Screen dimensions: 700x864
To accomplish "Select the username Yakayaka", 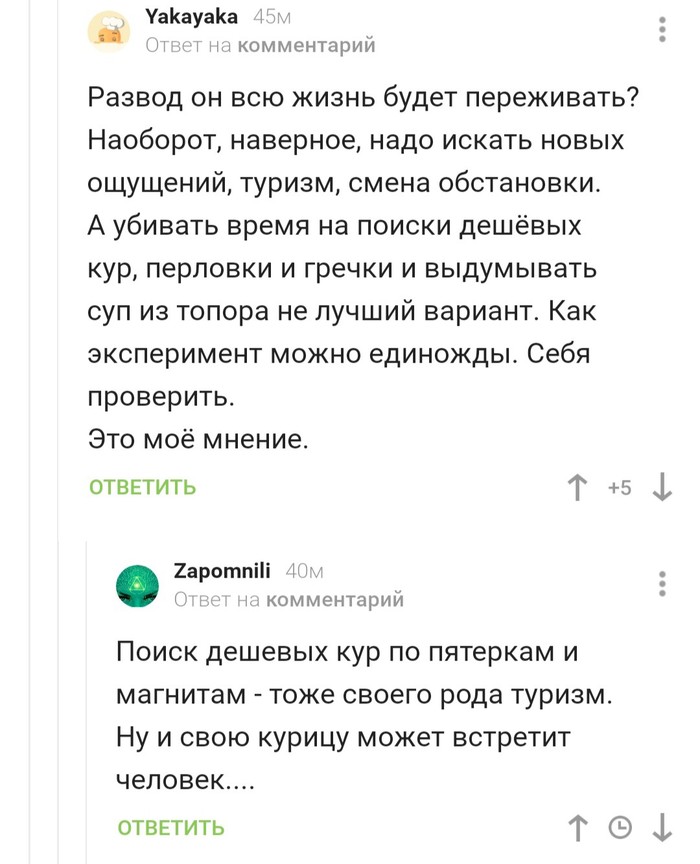I will (x=190, y=15).
